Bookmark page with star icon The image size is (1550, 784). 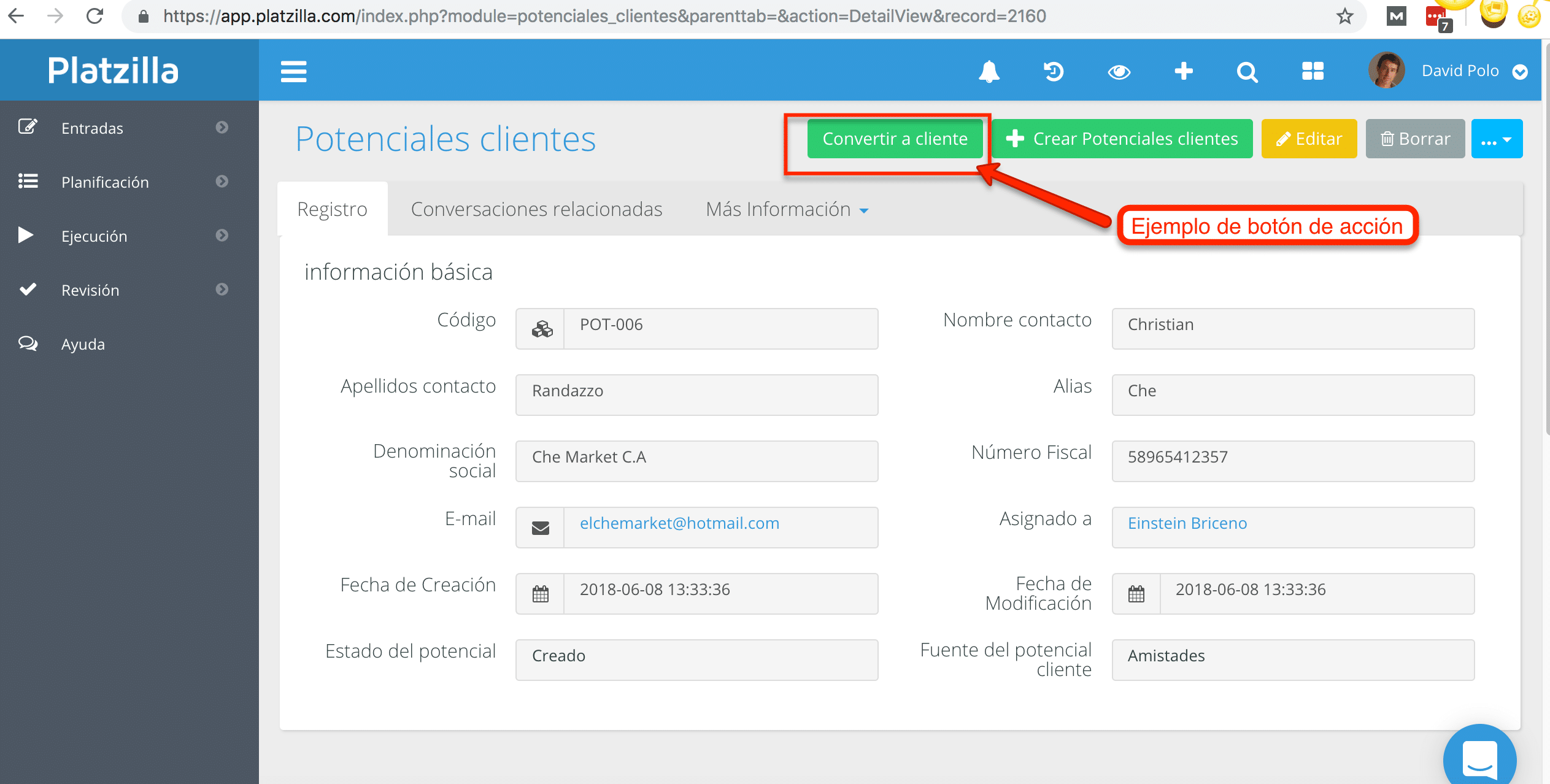click(x=1344, y=16)
